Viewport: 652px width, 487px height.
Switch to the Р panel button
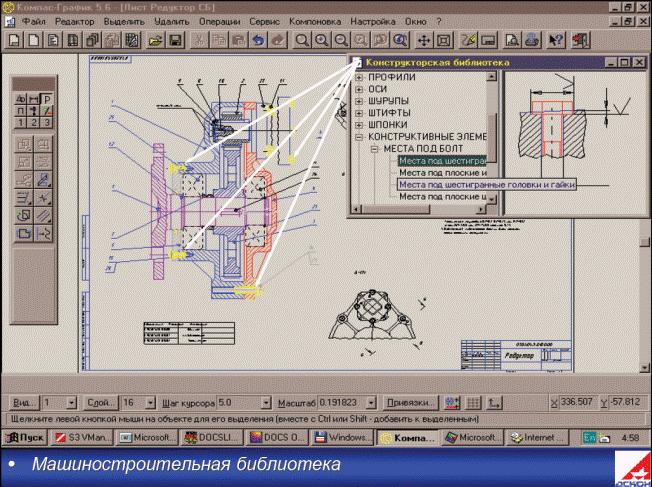pos(47,99)
